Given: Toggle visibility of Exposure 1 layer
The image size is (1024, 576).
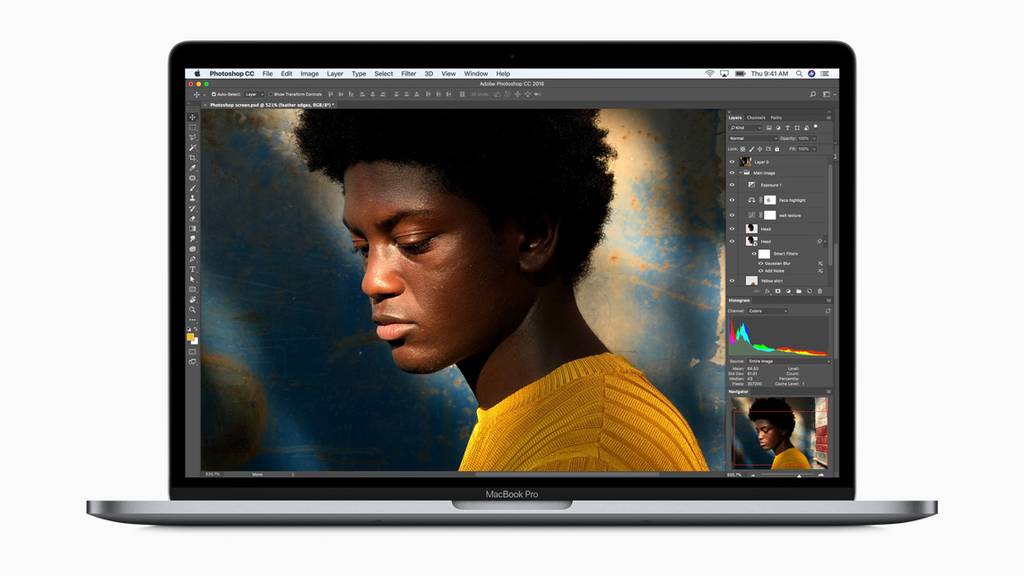Looking at the screenshot, I should pyautogui.click(x=732, y=185).
